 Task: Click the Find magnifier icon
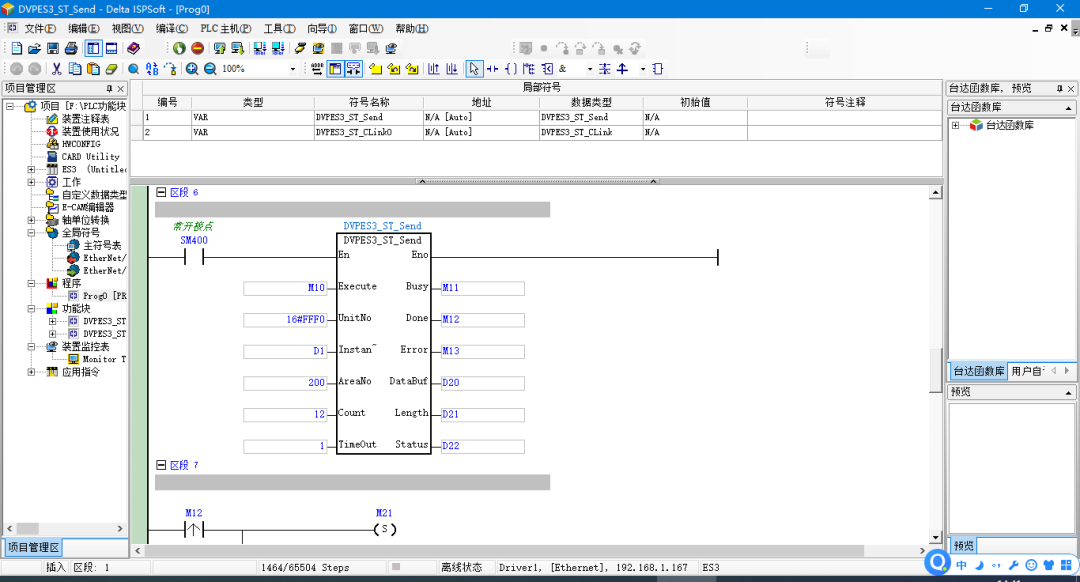pyautogui.click(x=134, y=69)
